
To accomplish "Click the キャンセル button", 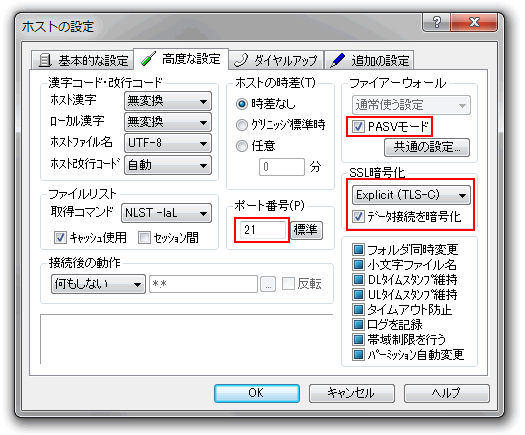I will (x=352, y=393).
